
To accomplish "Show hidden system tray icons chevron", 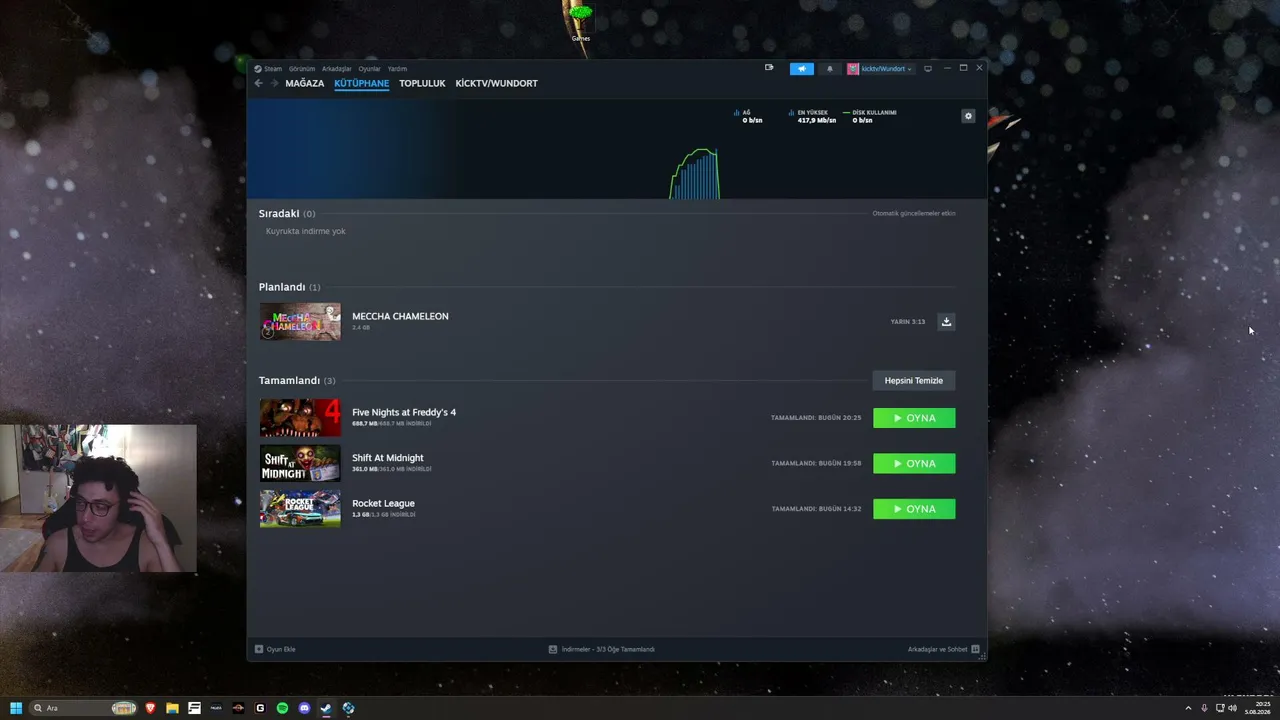I will (1188, 708).
